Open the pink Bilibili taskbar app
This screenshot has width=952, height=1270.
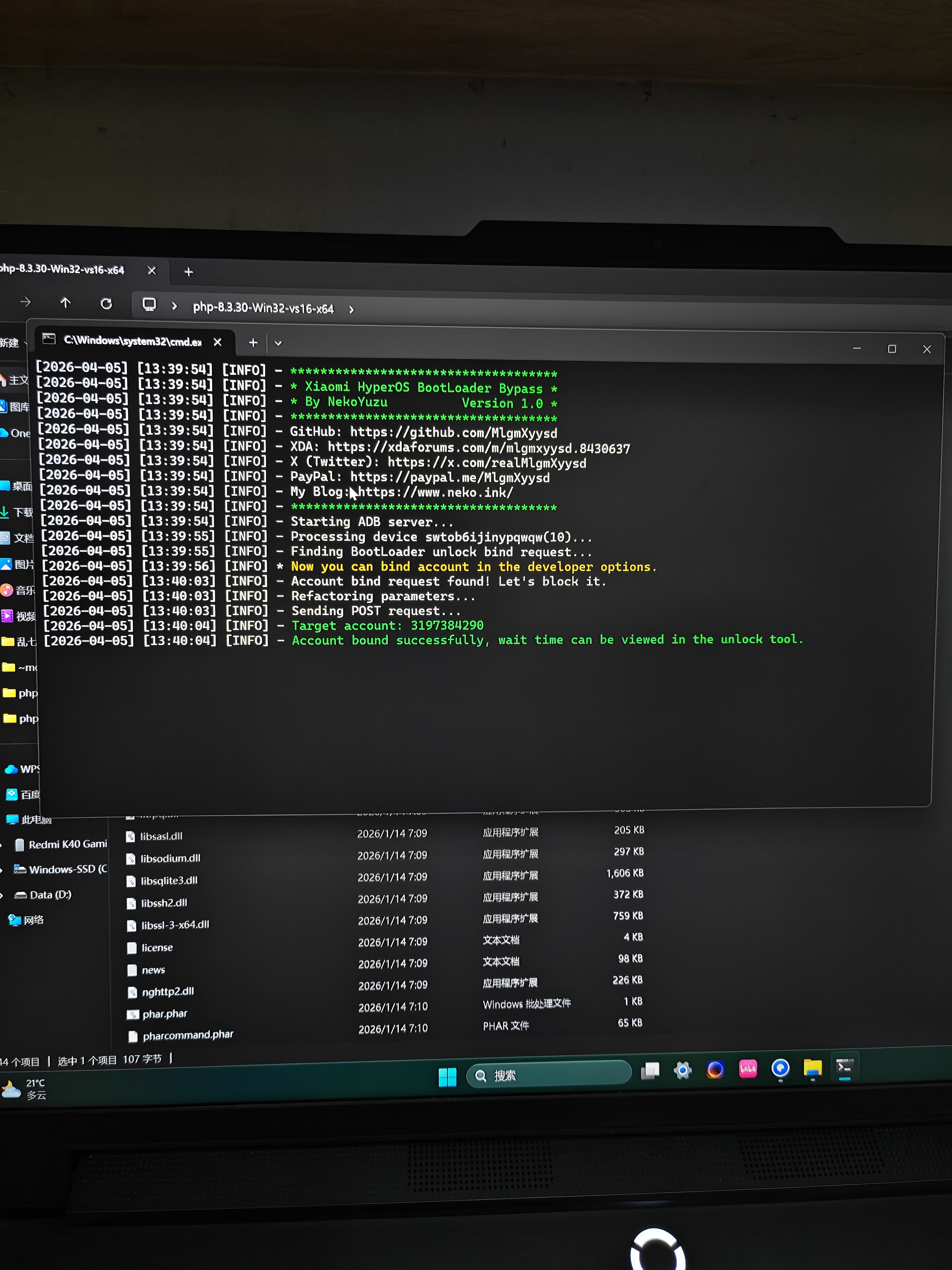(x=748, y=1069)
